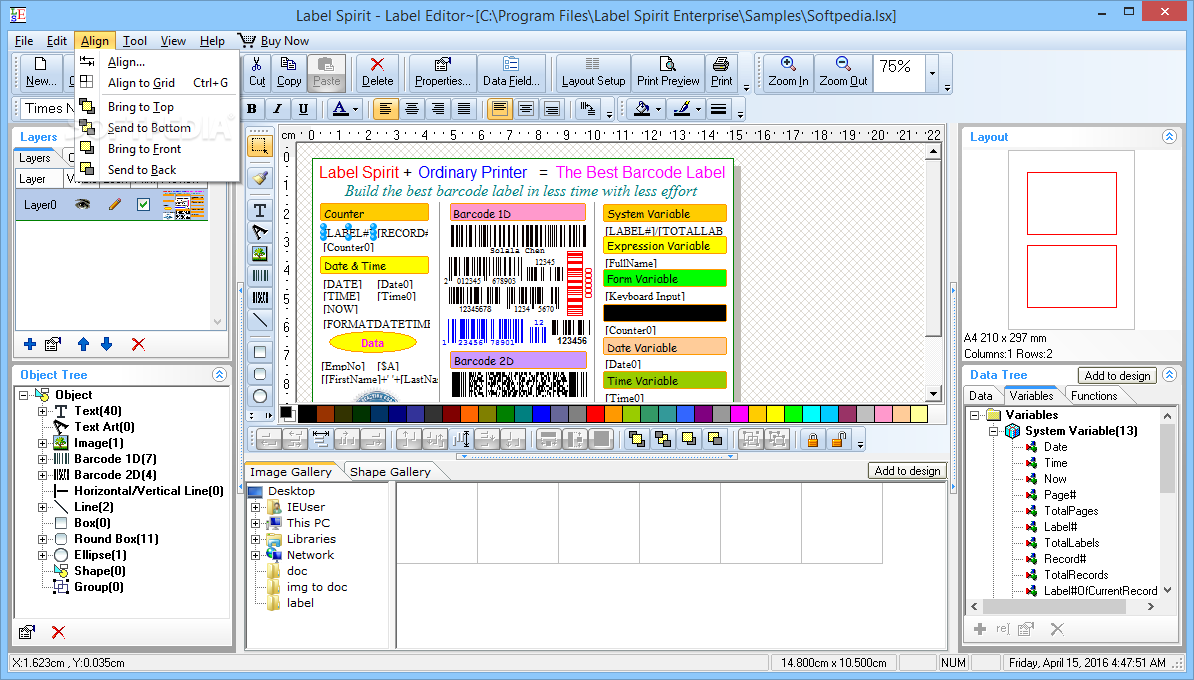The image size is (1194, 680).
Task: Expand the Barcode 1D(7) node
Action: (43, 459)
